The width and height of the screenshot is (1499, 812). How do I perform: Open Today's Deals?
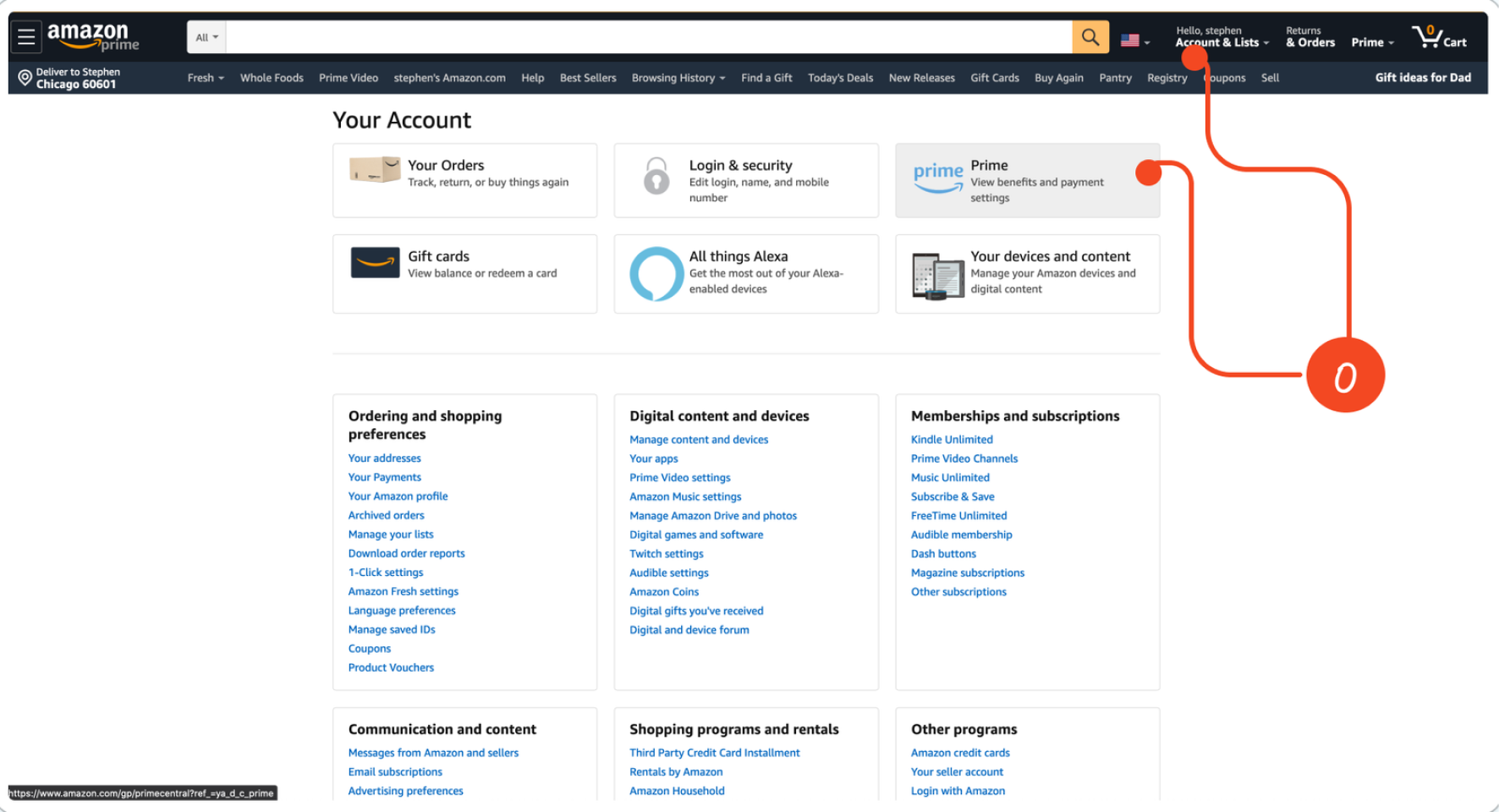[x=840, y=78]
